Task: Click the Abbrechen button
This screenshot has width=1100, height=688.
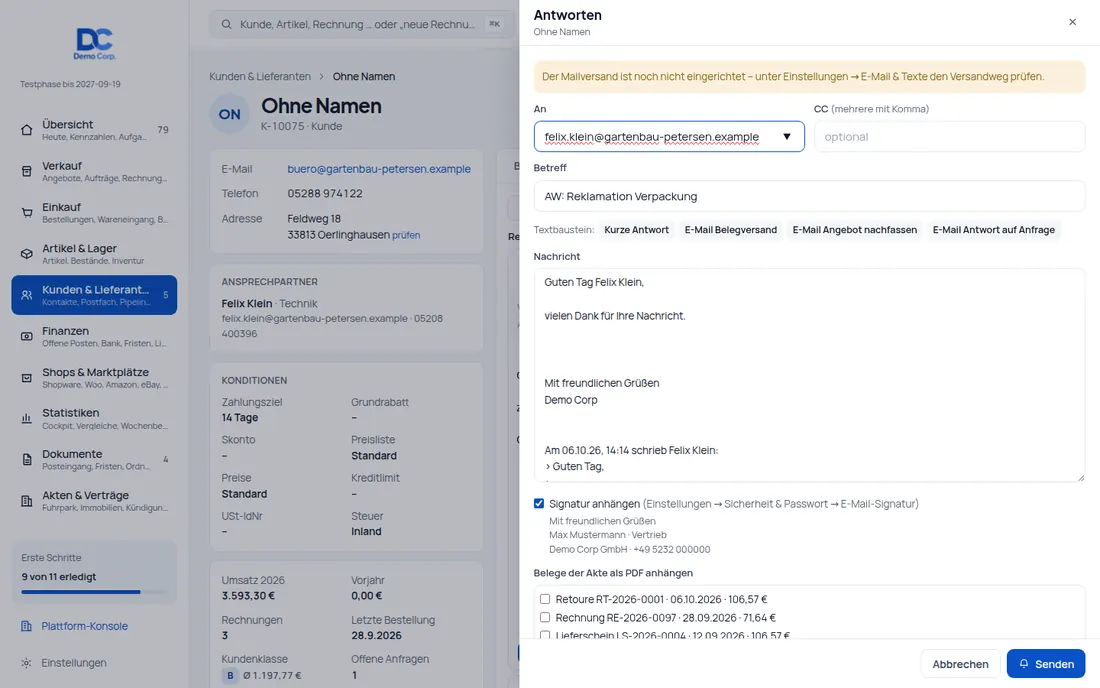Action: [x=960, y=663]
